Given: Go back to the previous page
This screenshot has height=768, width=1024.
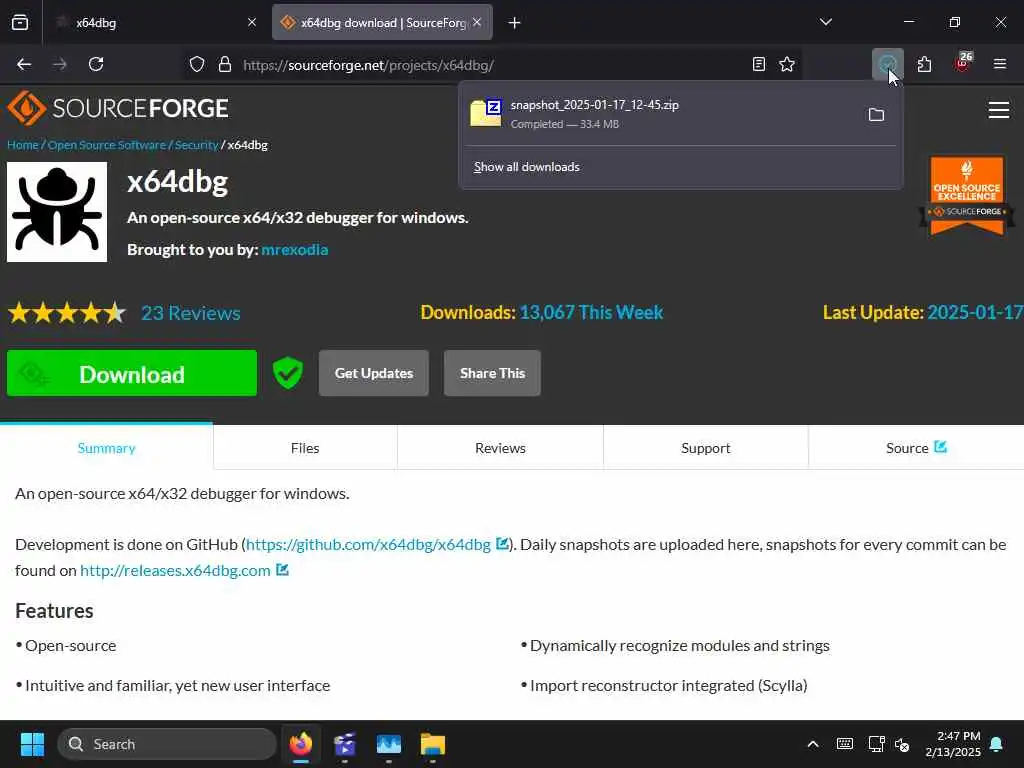Looking at the screenshot, I should [x=24, y=64].
